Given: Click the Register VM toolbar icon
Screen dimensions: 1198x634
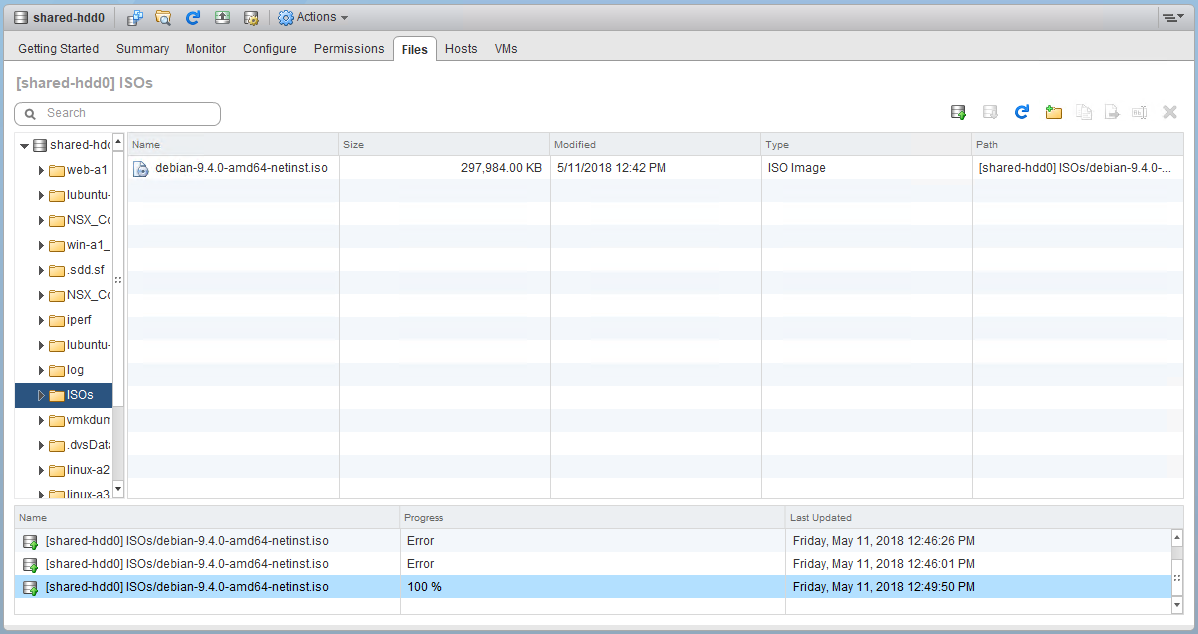Looking at the screenshot, I should click(x=134, y=18).
